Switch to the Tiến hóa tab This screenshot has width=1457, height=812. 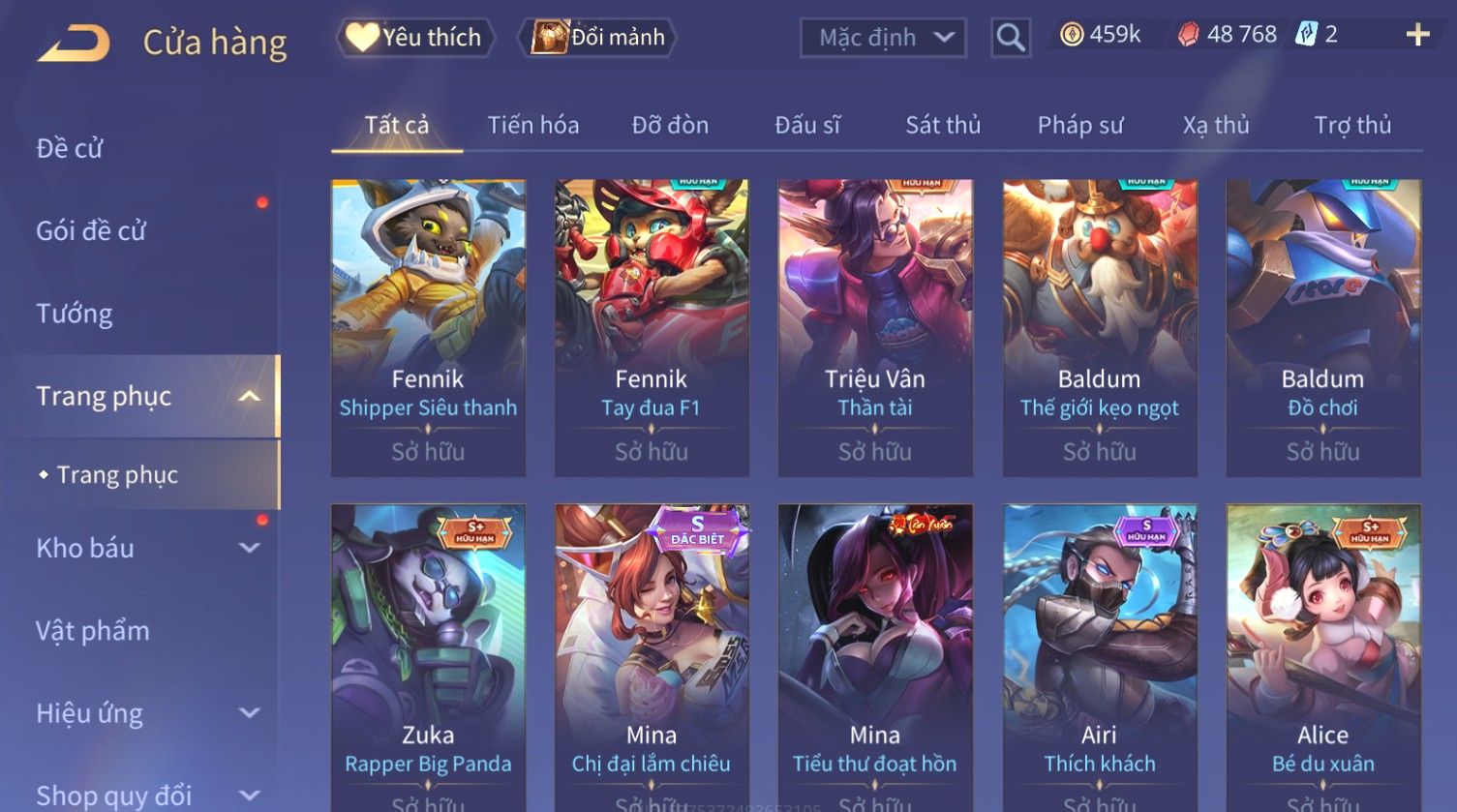click(x=533, y=125)
